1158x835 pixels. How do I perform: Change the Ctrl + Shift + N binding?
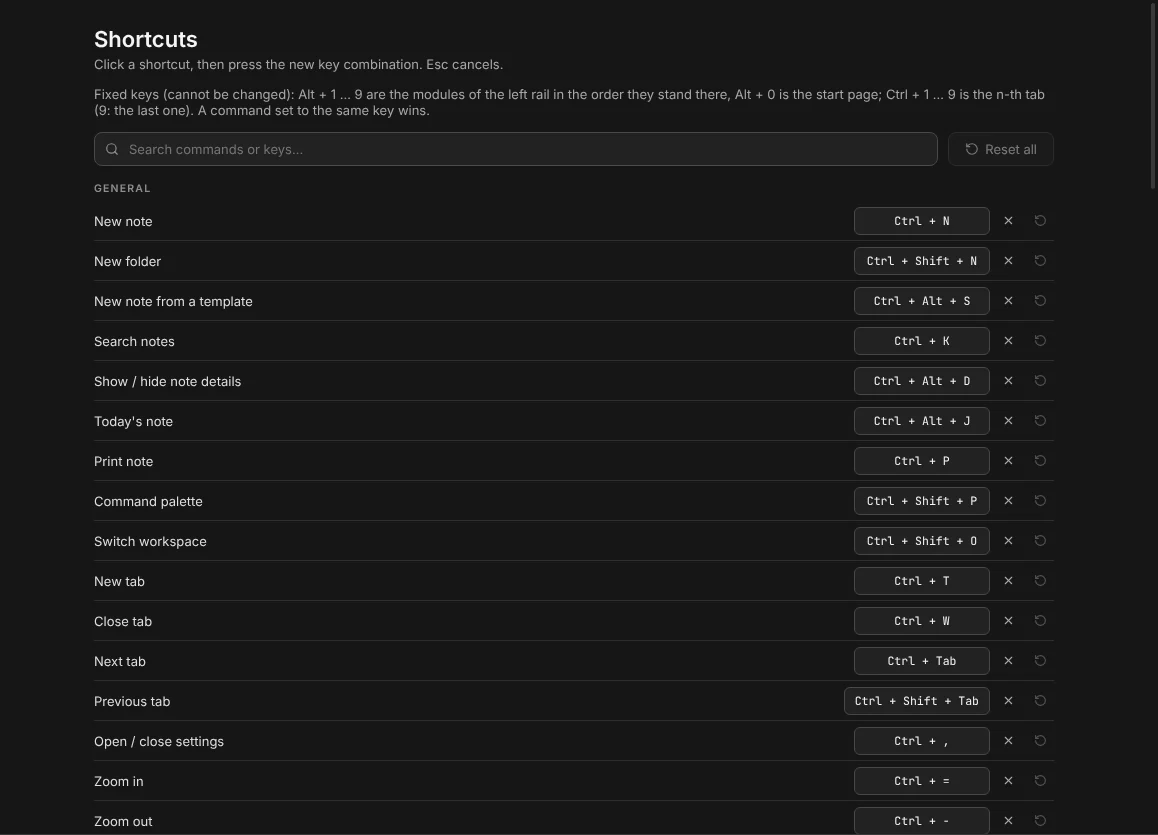(x=922, y=261)
